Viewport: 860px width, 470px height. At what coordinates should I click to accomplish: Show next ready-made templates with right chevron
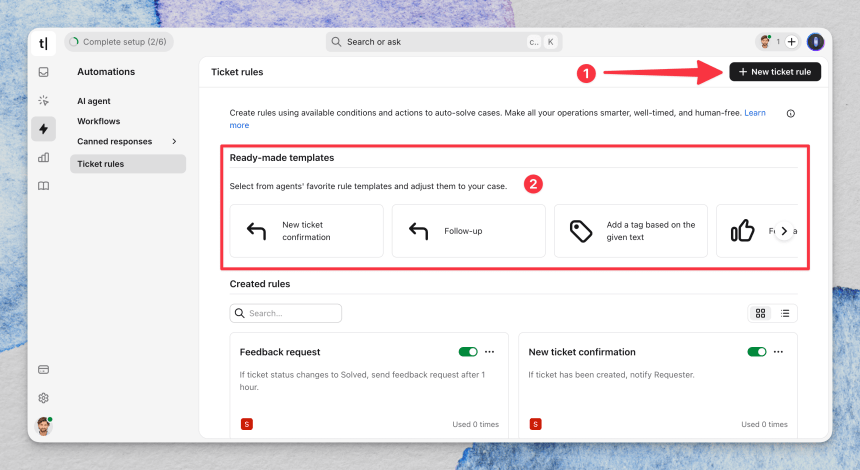(x=784, y=231)
